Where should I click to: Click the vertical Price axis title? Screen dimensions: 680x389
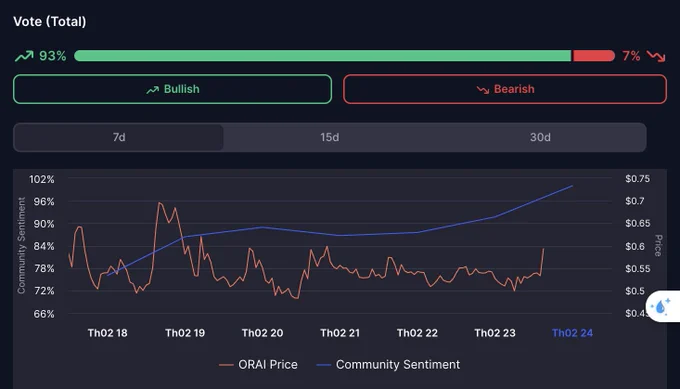(x=658, y=245)
